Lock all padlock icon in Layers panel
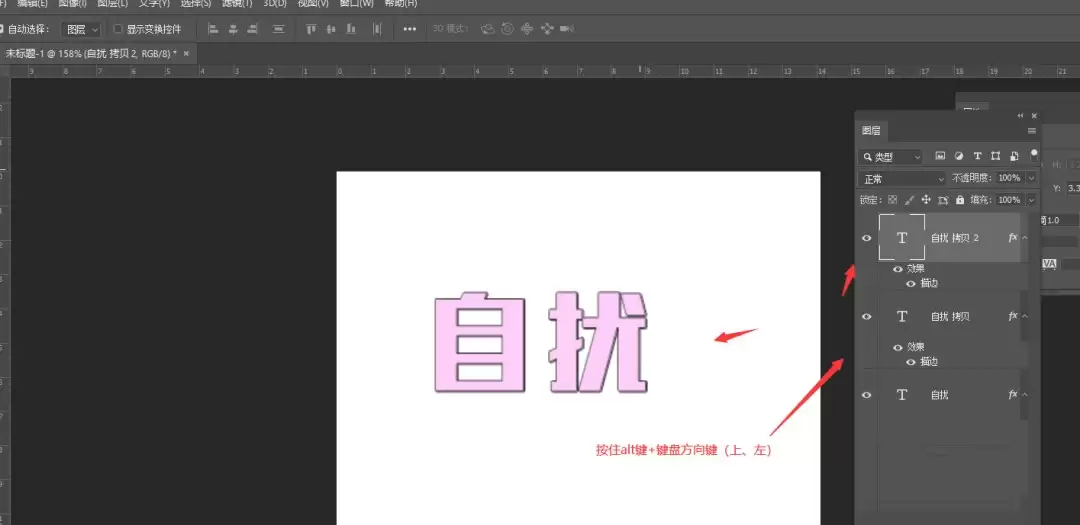The image size is (1080, 525). click(960, 200)
